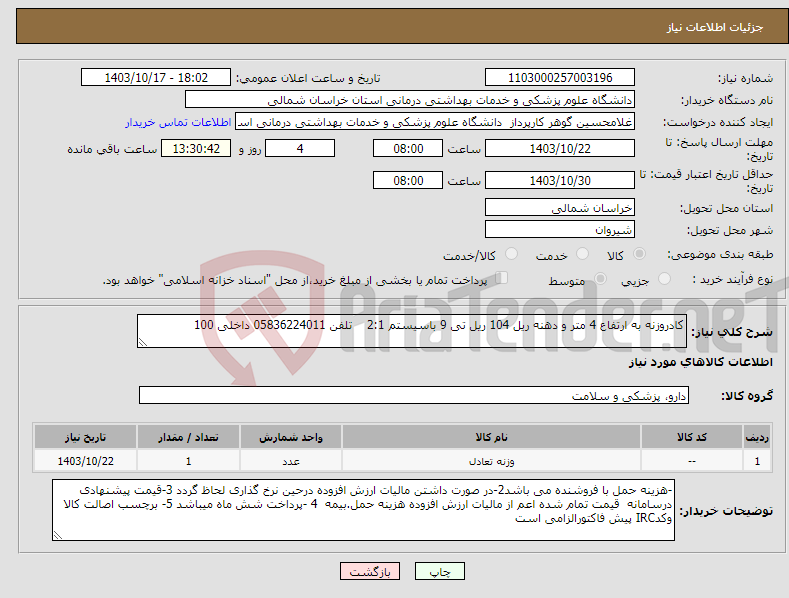The height and width of the screenshot is (598, 789).
Task: Select the خدمت radio button
Action: [582, 254]
